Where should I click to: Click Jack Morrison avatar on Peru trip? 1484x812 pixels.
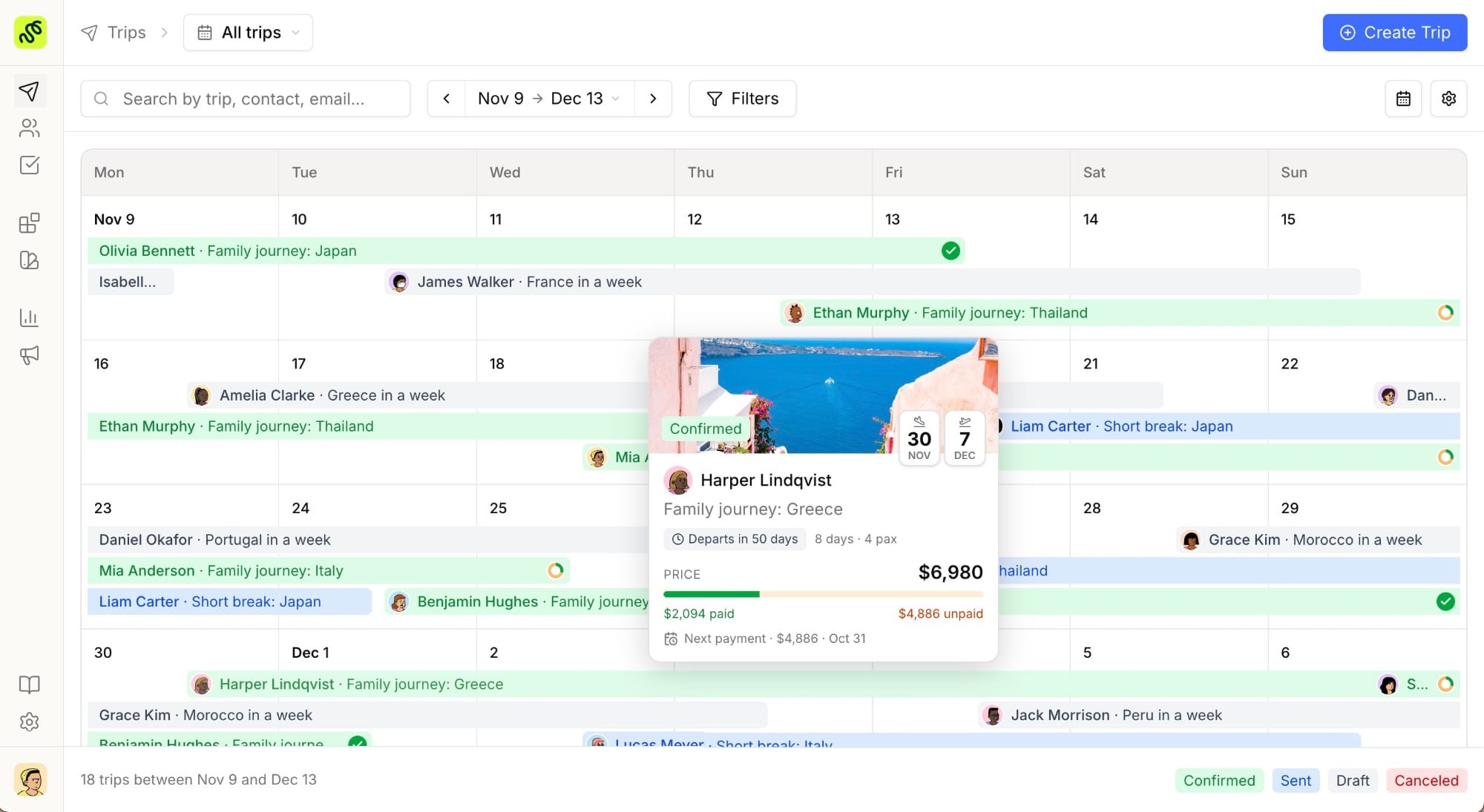pyautogui.click(x=993, y=715)
